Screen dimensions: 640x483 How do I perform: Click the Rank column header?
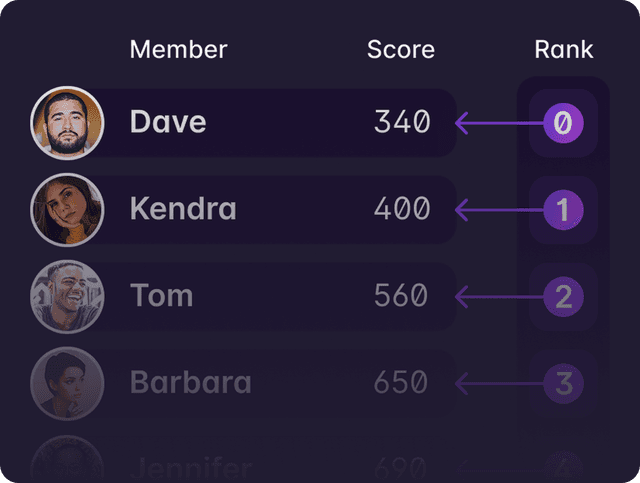[x=564, y=49]
